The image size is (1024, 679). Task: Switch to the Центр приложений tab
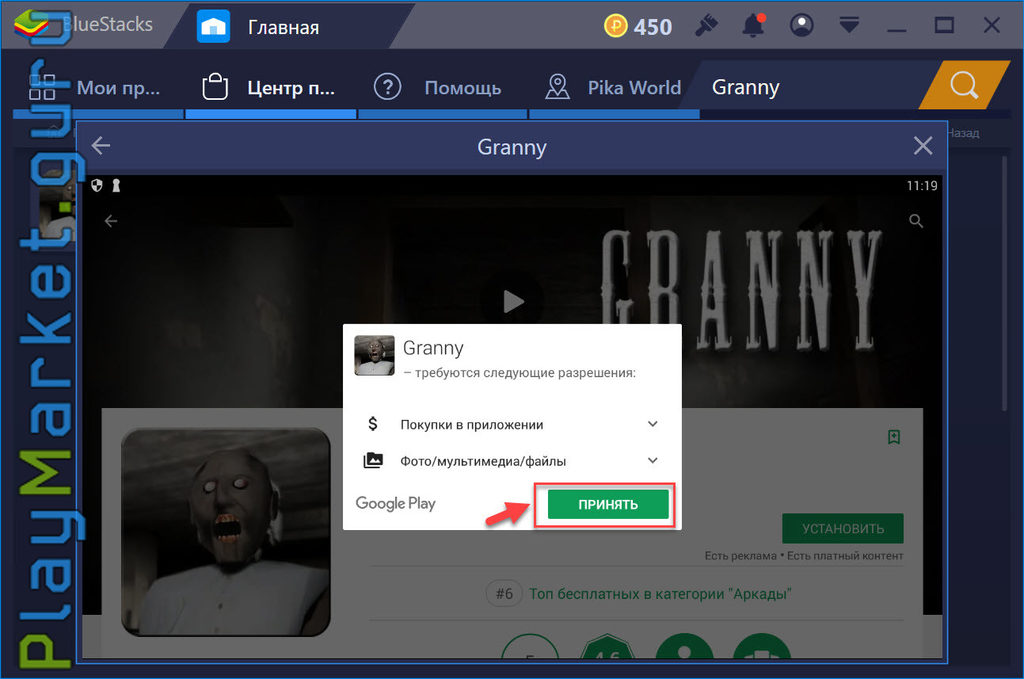271,87
